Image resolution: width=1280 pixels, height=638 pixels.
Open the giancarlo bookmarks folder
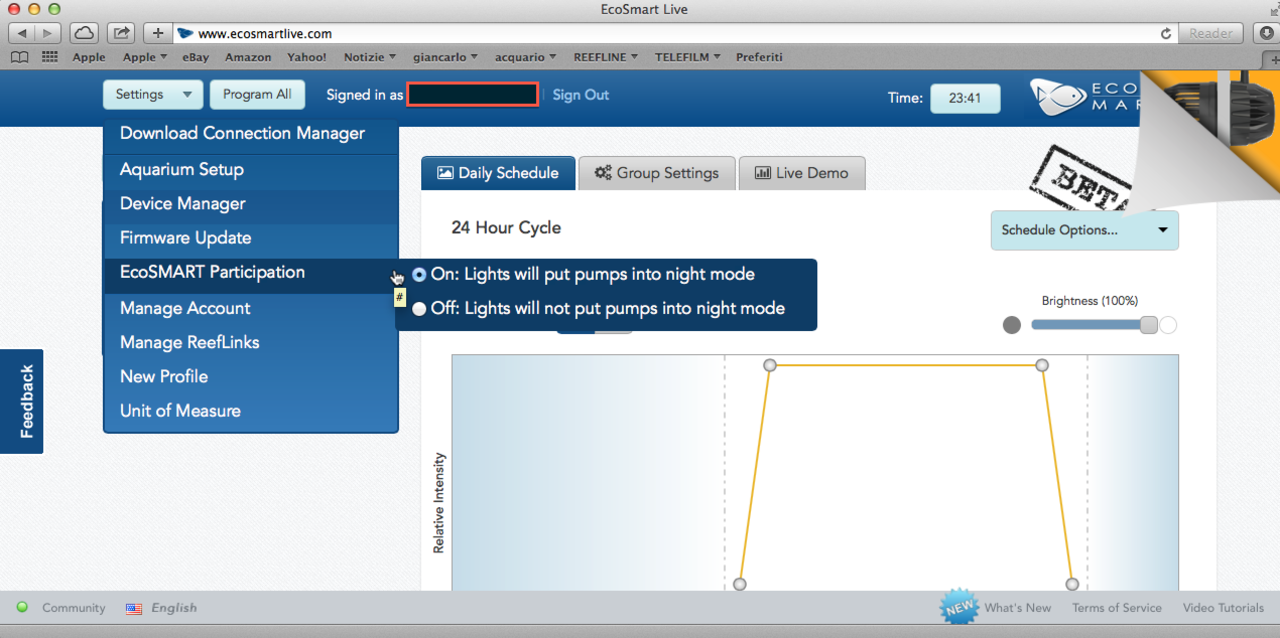pyautogui.click(x=447, y=57)
